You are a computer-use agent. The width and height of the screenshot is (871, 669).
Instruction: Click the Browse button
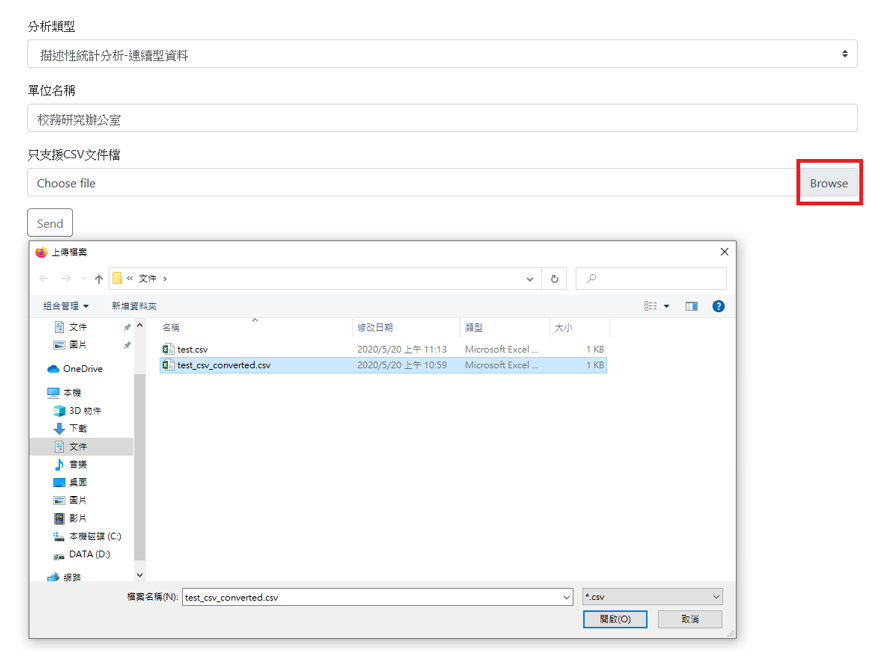pyautogui.click(x=829, y=183)
